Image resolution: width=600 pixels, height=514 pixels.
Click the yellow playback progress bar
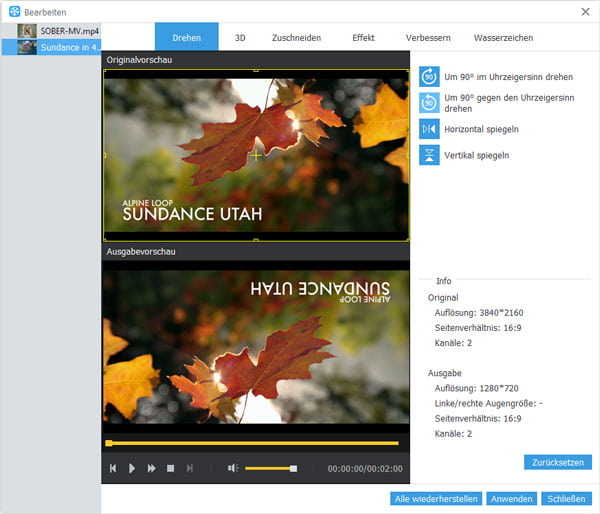[253, 443]
